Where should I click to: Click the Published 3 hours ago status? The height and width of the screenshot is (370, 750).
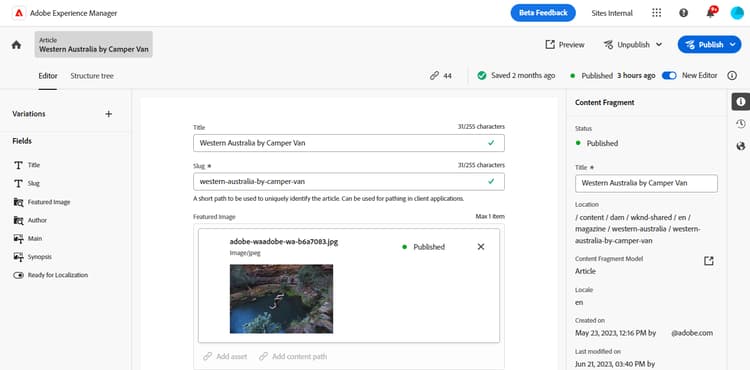[613, 76]
